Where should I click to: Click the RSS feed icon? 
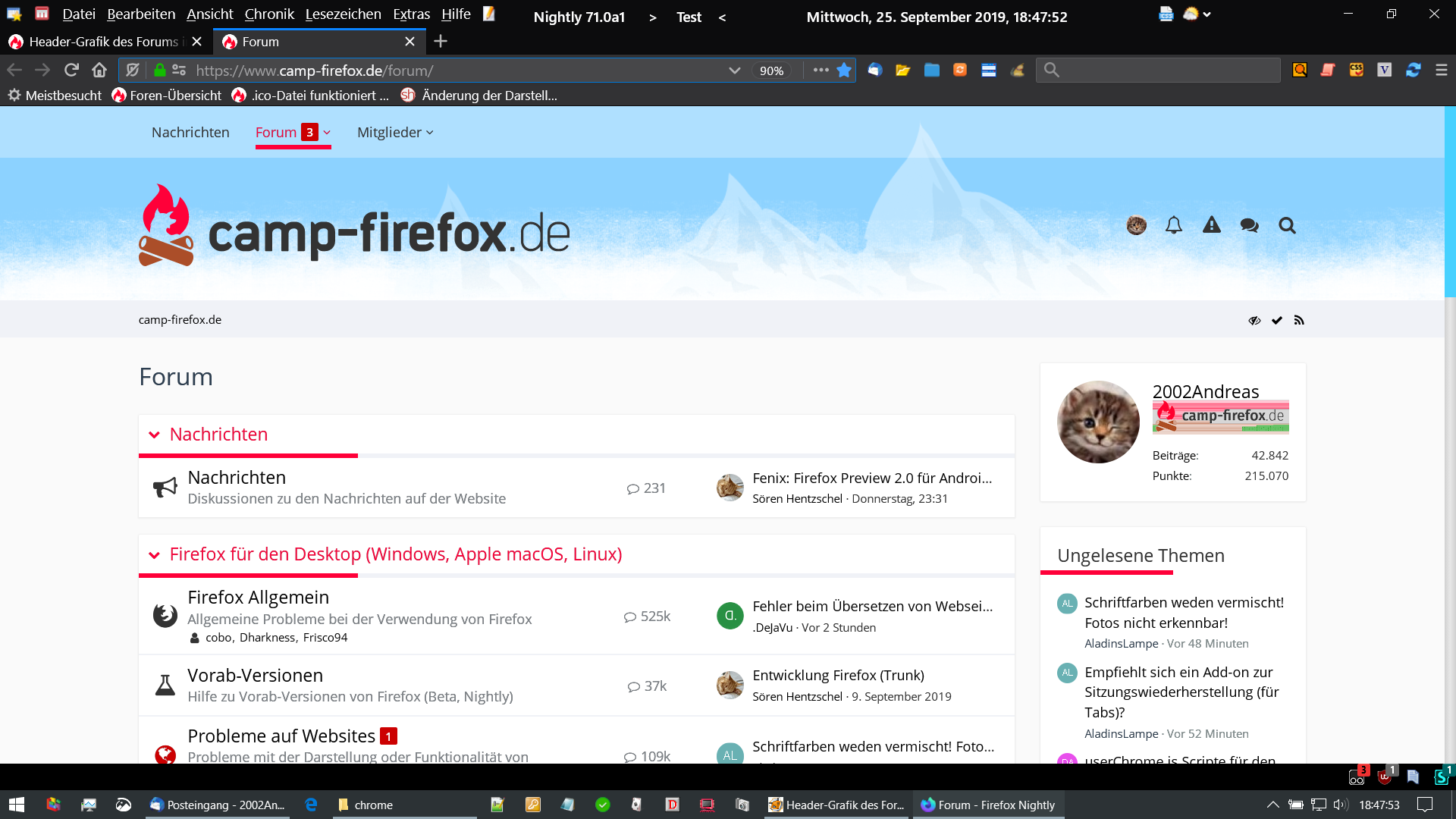tap(1299, 320)
